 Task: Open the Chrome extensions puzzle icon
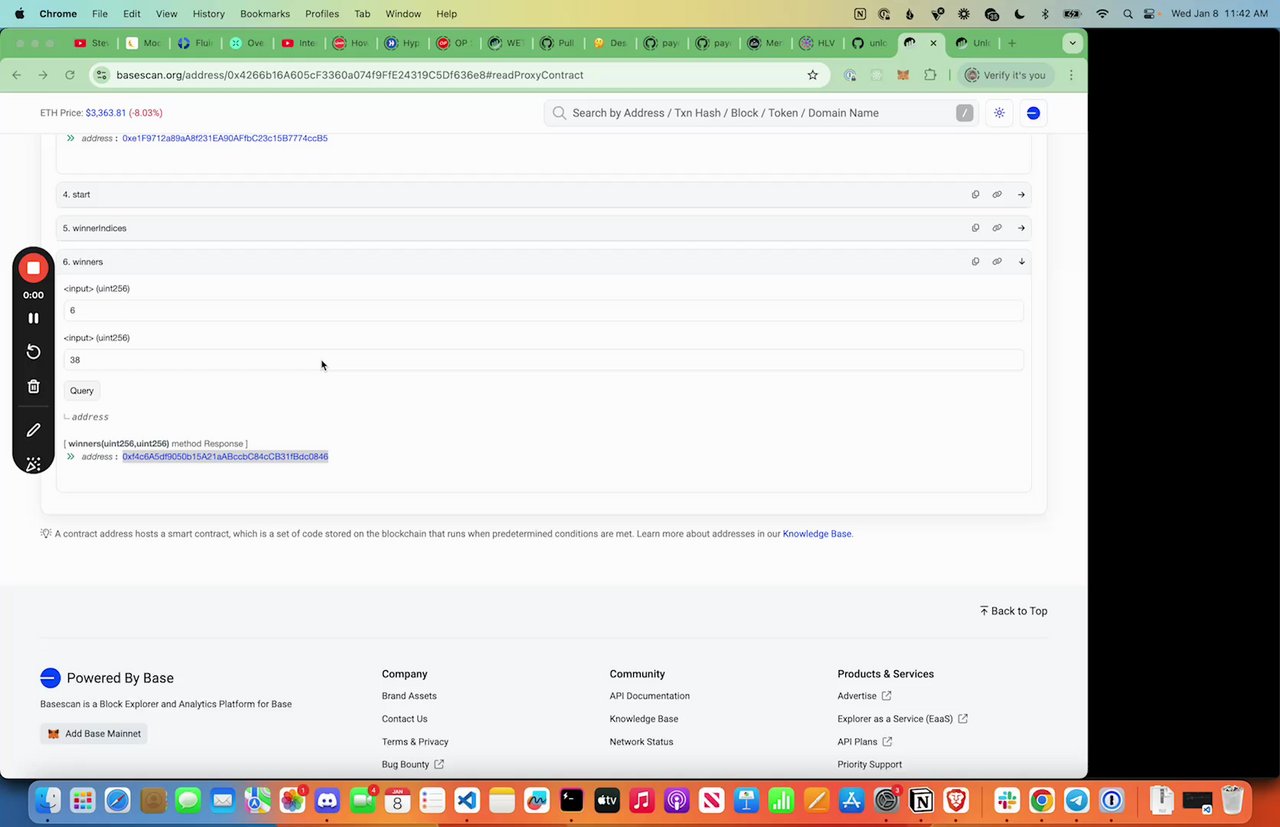click(930, 75)
